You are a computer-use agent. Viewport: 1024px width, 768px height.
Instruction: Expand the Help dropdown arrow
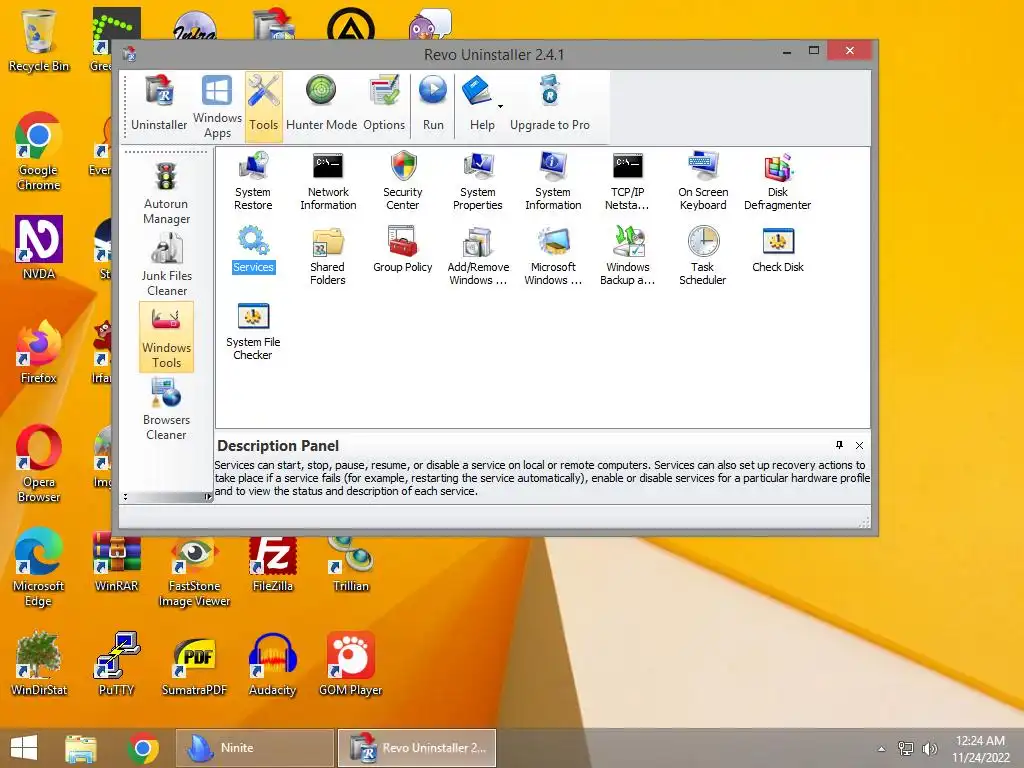(501, 106)
